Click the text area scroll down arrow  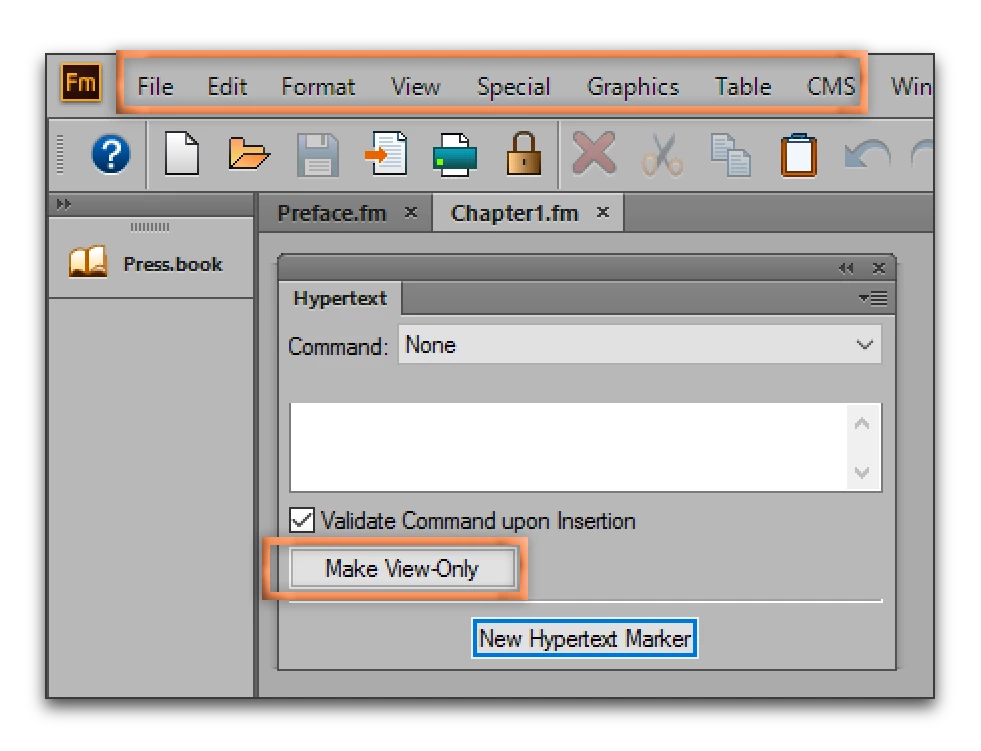tap(862, 472)
